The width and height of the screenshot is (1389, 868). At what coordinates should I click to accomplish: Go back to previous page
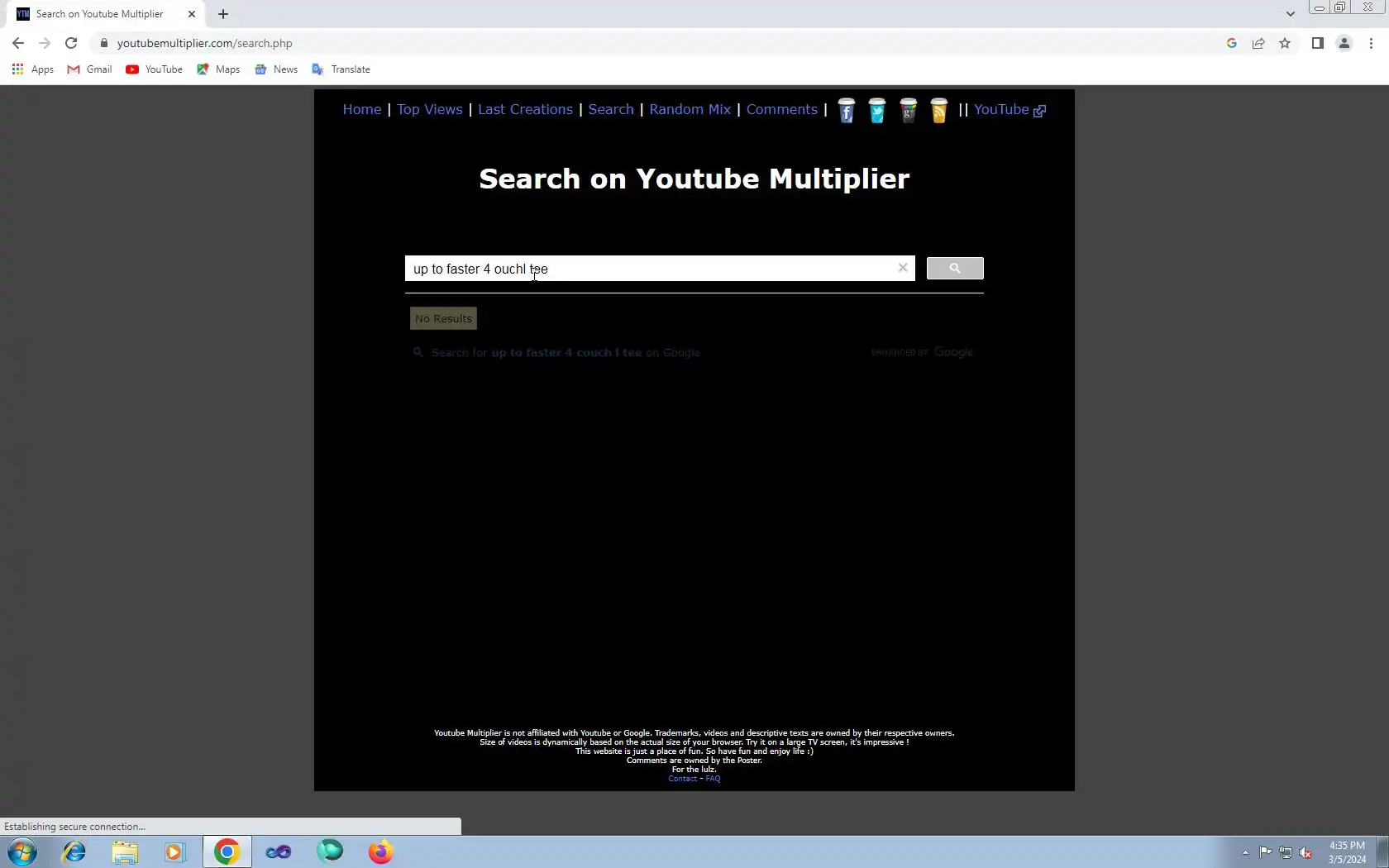coord(18,43)
